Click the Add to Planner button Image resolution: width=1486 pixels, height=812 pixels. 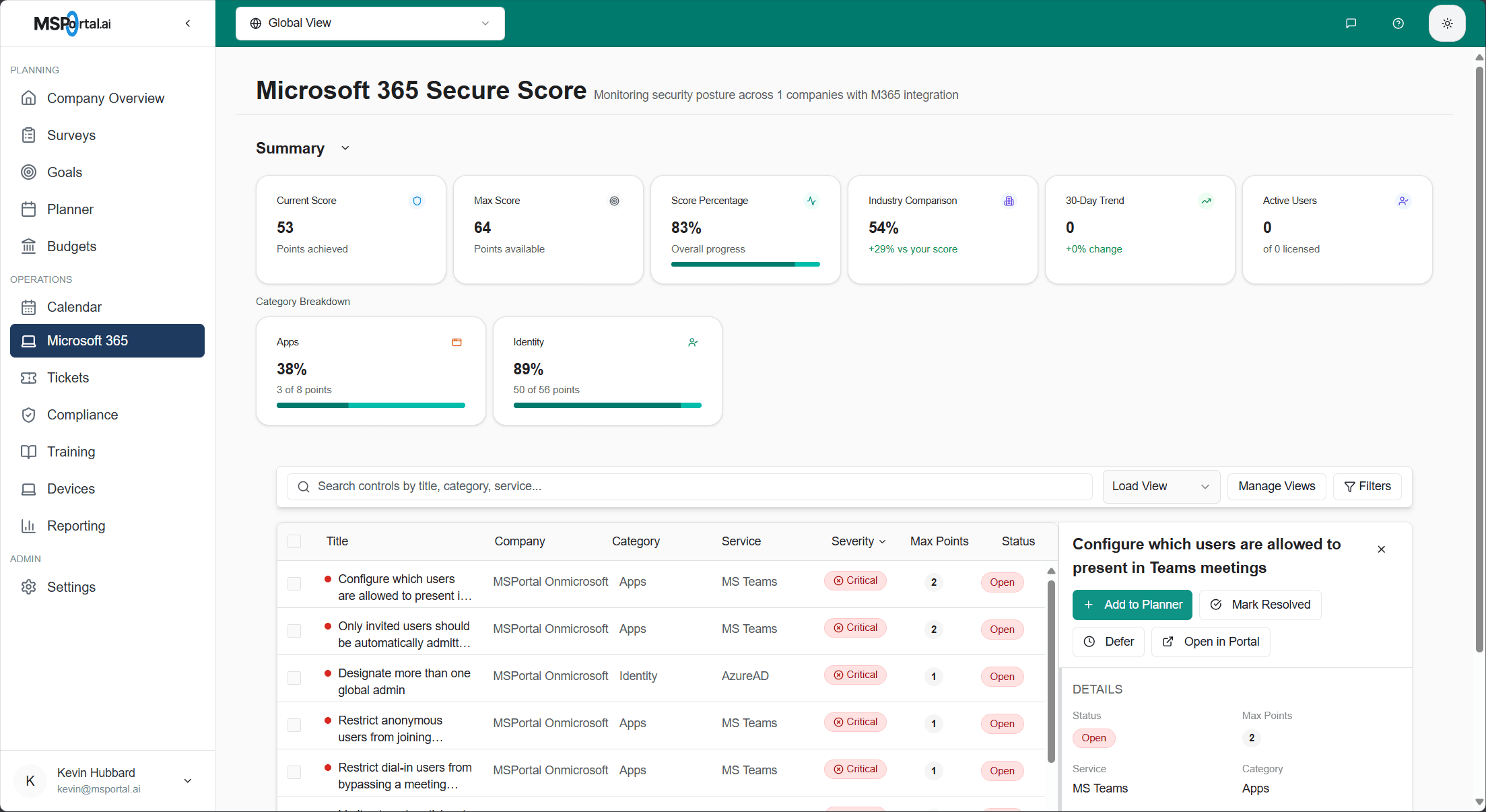[1132, 605]
